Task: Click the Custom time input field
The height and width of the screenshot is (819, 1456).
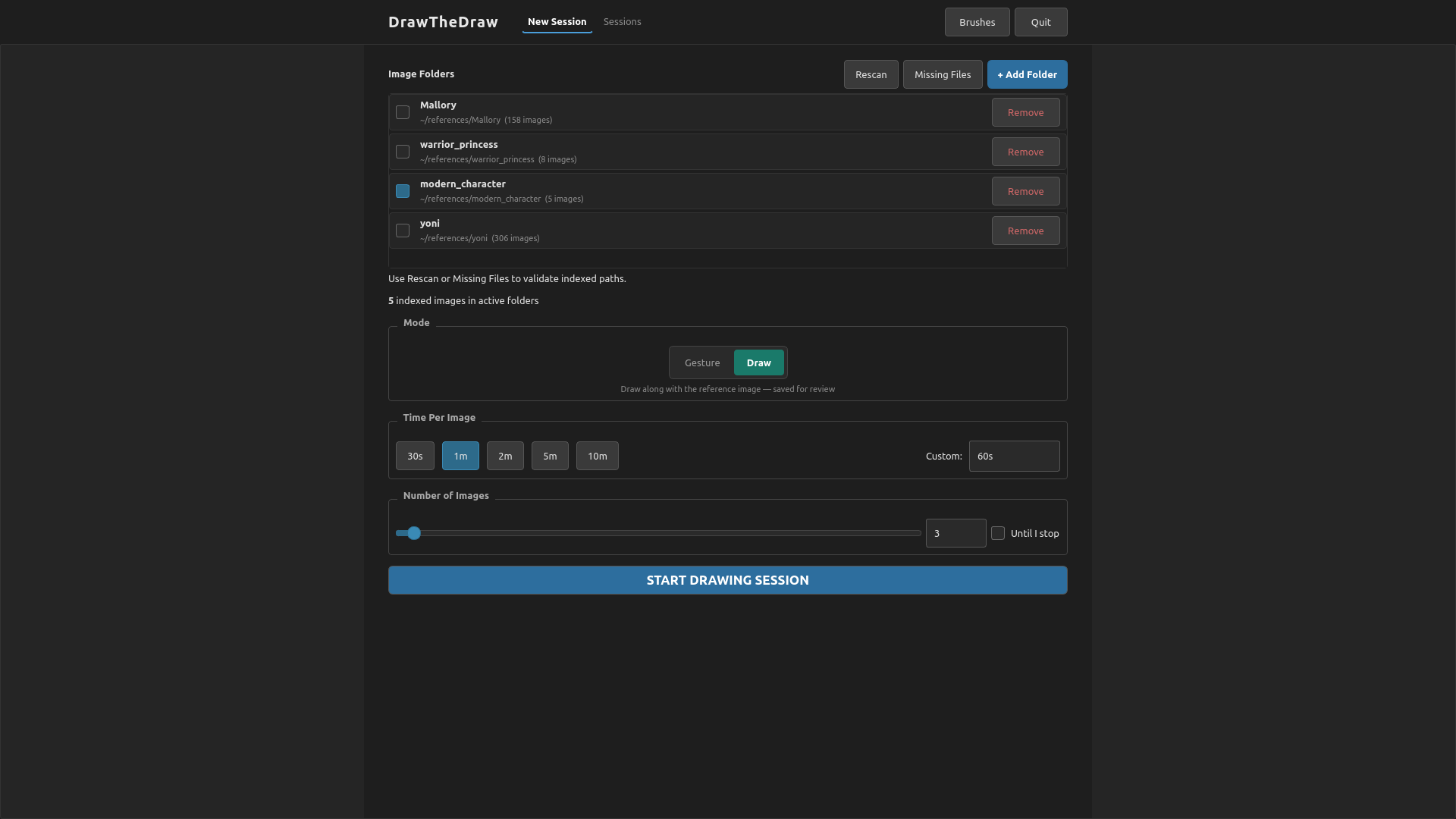Action: pos(1014,456)
